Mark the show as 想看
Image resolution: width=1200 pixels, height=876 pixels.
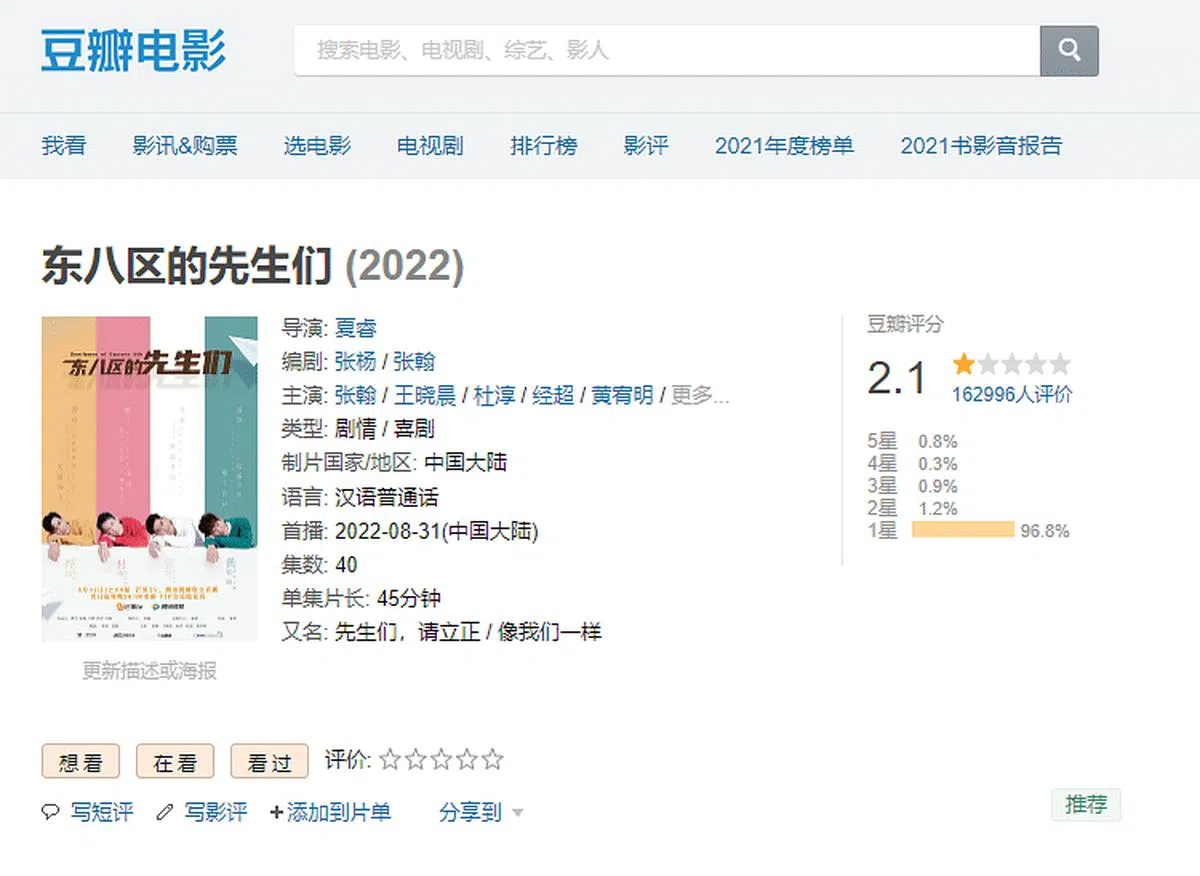pos(80,762)
